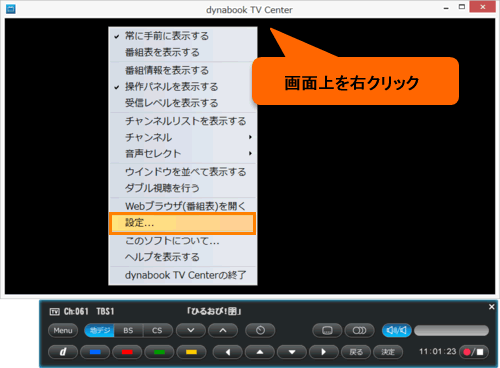Expand the 音声セレクト submenu
Image resolution: width=500 pixels, height=368 pixels.
coord(183,154)
